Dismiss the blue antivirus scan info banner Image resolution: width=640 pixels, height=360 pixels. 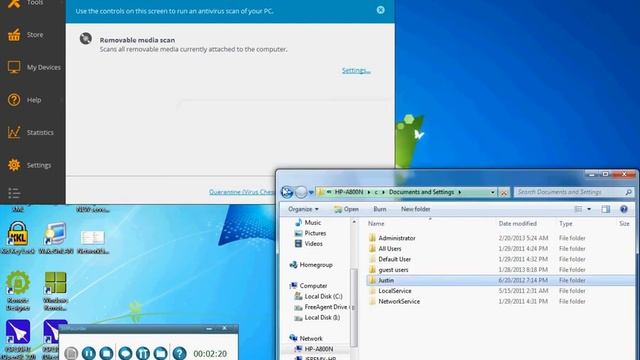pyautogui.click(x=380, y=10)
